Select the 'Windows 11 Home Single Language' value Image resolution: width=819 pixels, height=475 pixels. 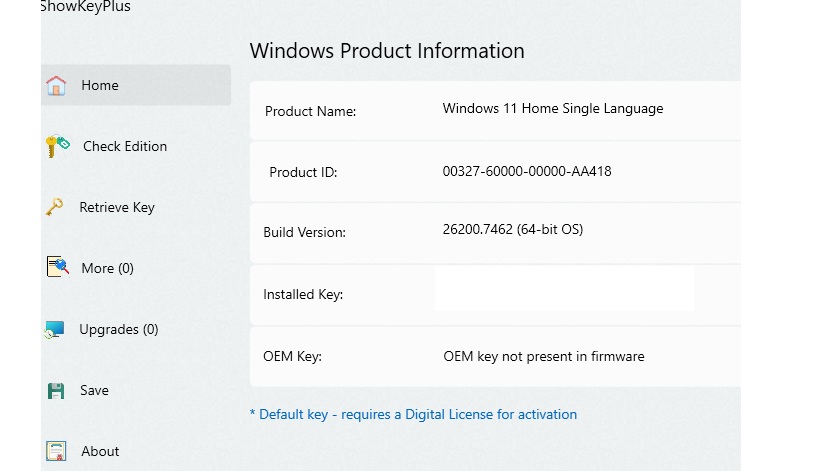point(553,109)
